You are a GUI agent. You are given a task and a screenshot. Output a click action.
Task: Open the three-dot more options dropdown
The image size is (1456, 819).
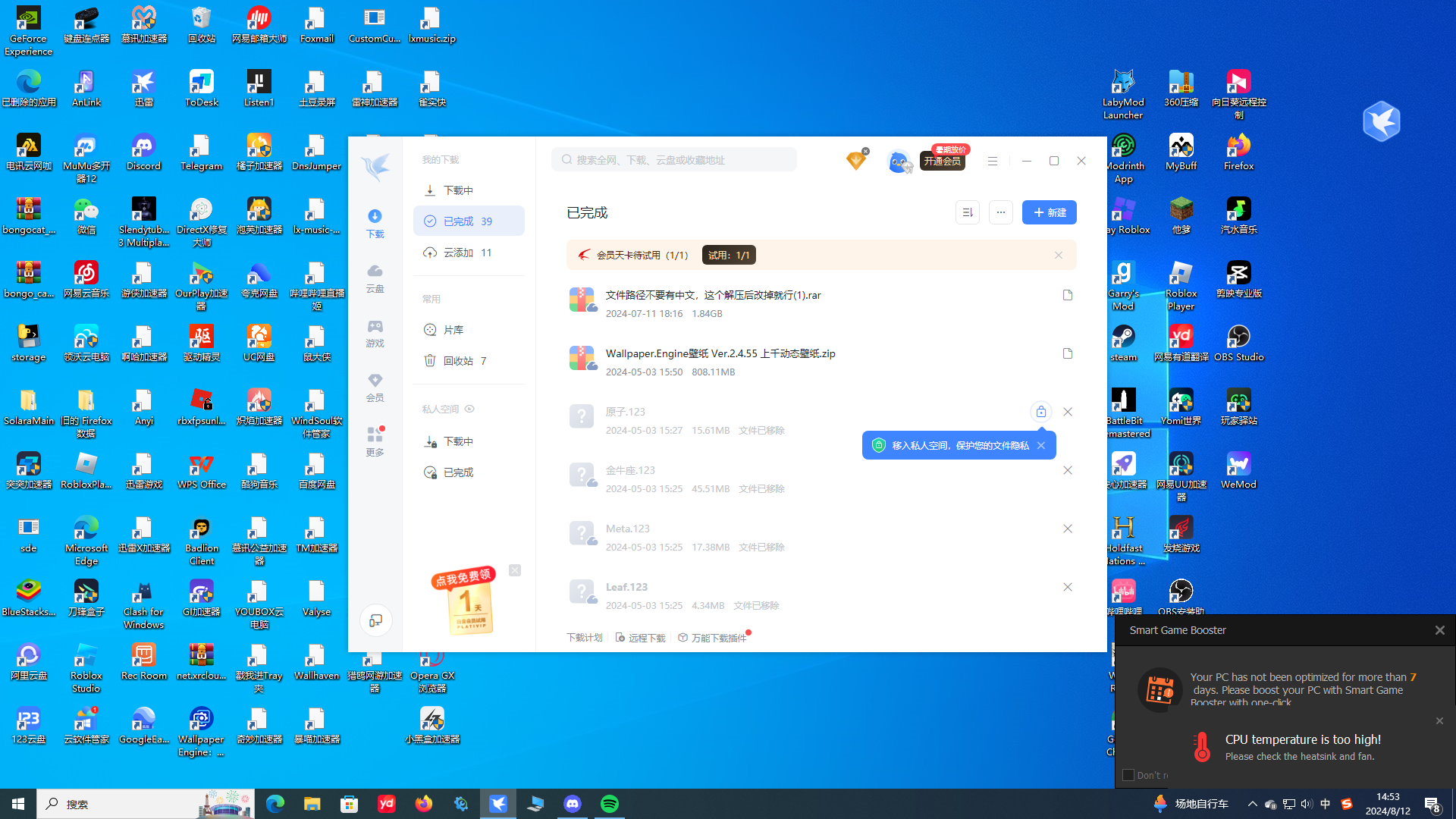pyautogui.click(x=1000, y=212)
